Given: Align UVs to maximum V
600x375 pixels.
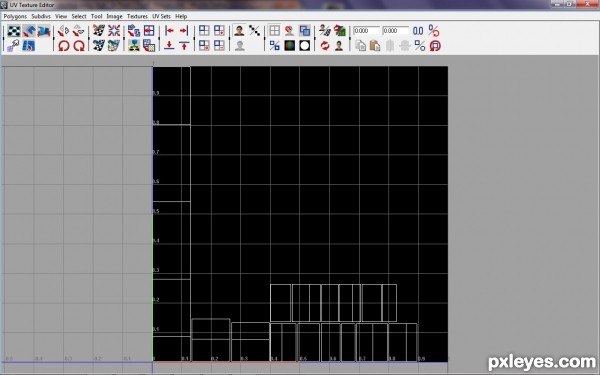Looking at the screenshot, I should [184, 46].
